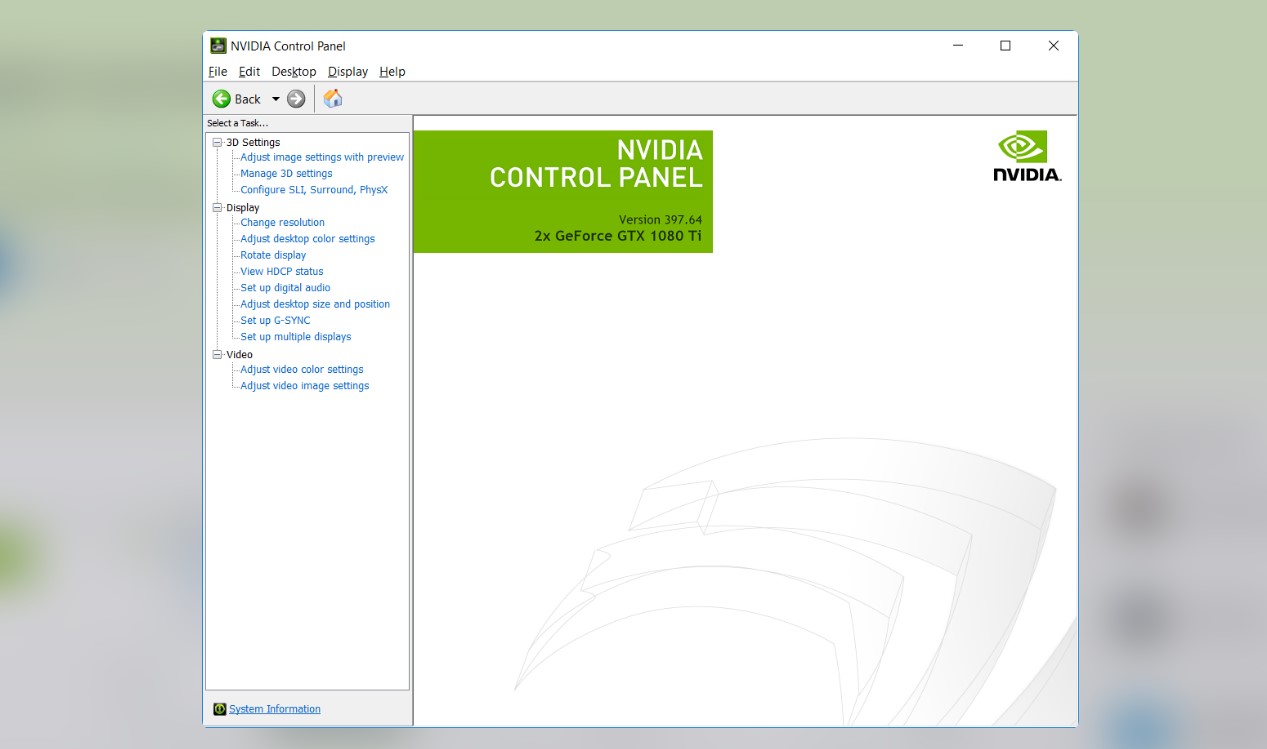This screenshot has height=749, width=1267.
Task: Click the 3D Settings category label
Action: [x=253, y=143]
